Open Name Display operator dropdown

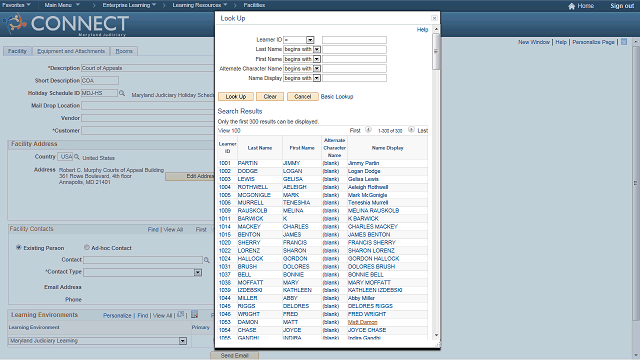pos(317,78)
